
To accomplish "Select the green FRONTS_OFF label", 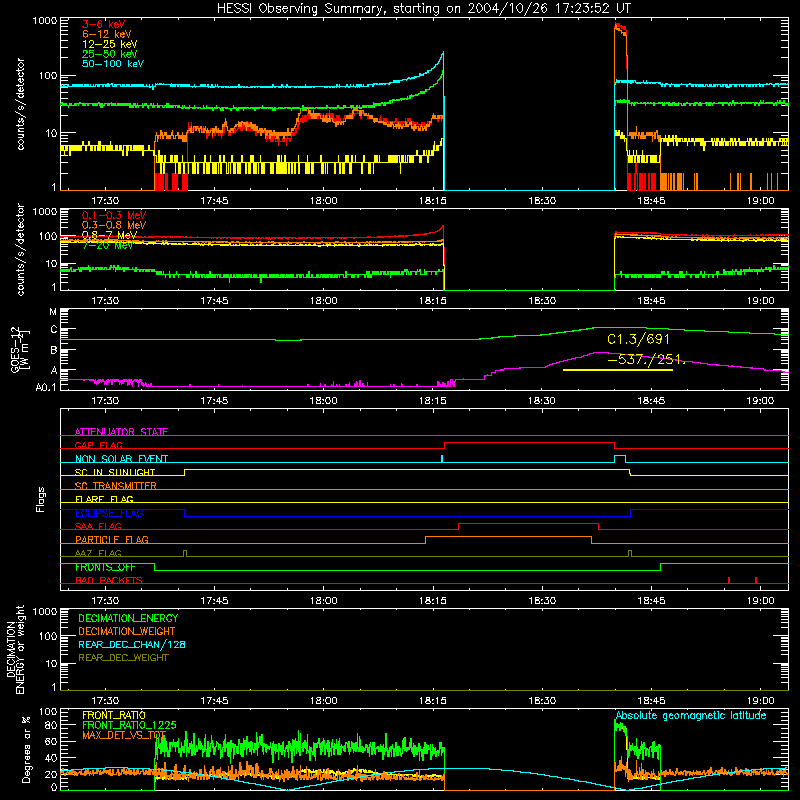I will (x=105, y=567).
